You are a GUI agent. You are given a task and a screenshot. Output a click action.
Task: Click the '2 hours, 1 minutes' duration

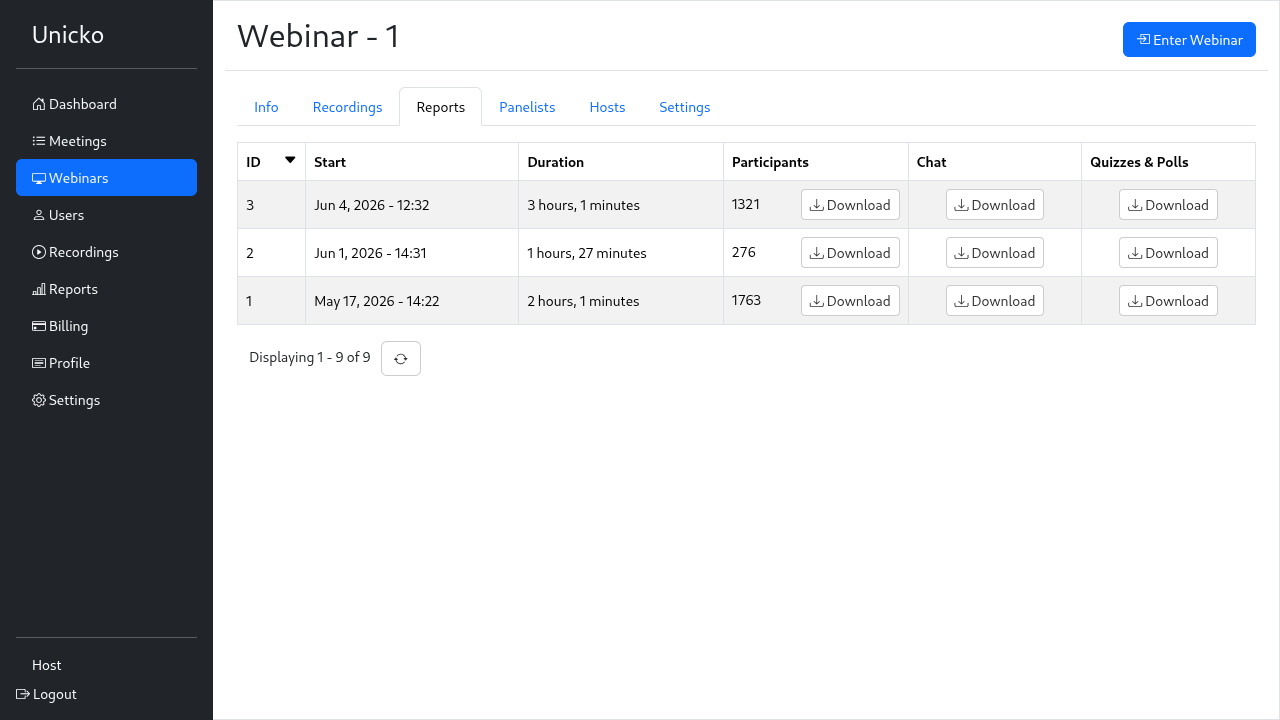pyautogui.click(x=584, y=301)
